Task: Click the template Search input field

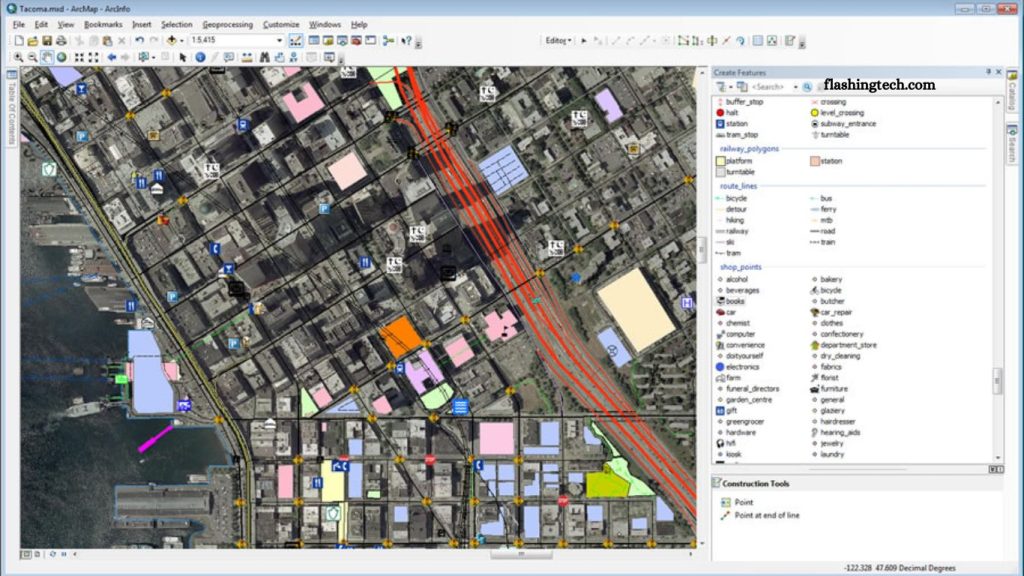Action: pos(771,87)
